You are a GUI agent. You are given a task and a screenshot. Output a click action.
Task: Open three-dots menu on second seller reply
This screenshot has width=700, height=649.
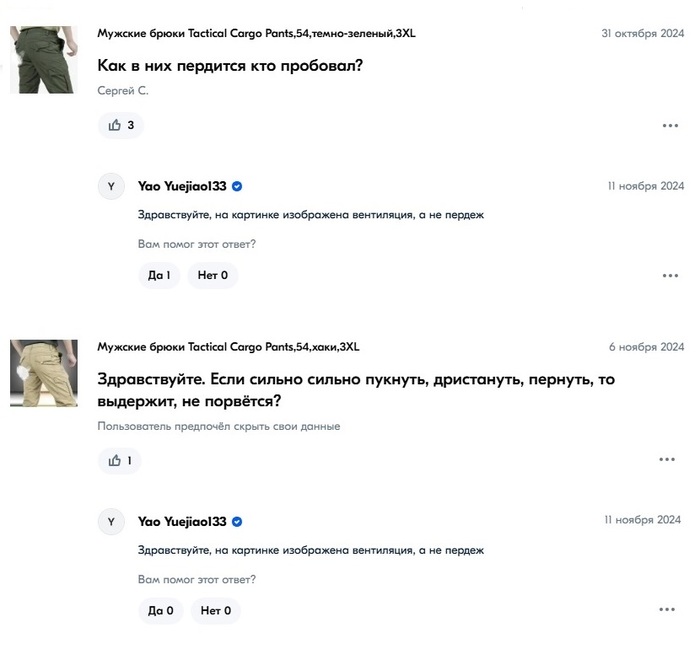click(667, 610)
